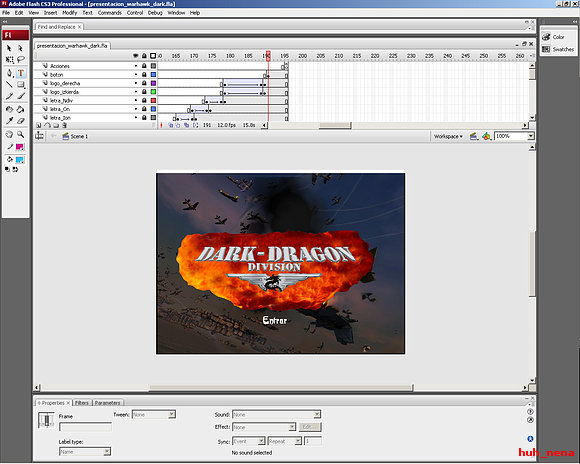
Task: Open the Edit Symbols dropdown icon
Action: tap(486, 137)
